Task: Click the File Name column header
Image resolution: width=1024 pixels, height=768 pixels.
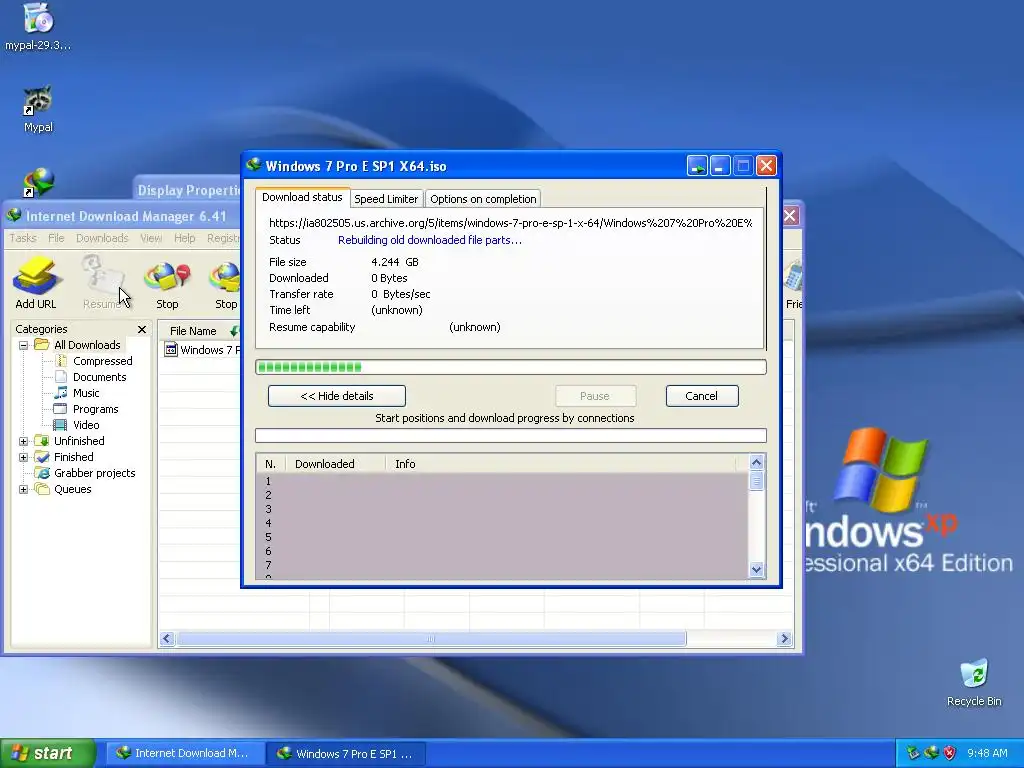Action: click(199, 331)
